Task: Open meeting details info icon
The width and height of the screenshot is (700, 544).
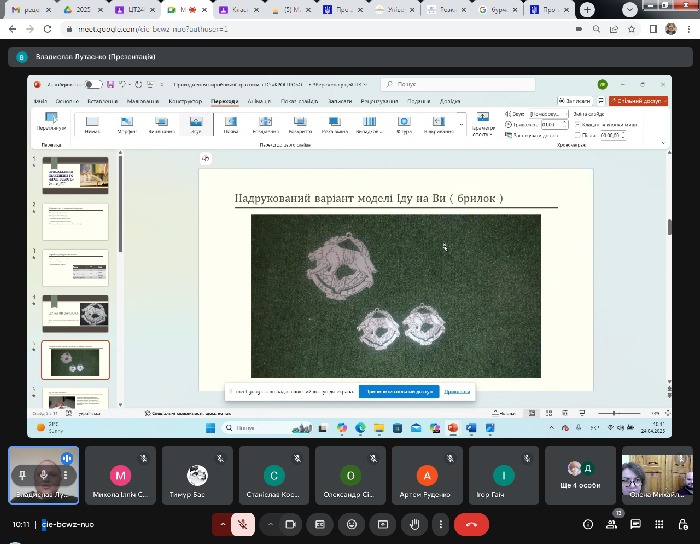Action: coord(587,524)
